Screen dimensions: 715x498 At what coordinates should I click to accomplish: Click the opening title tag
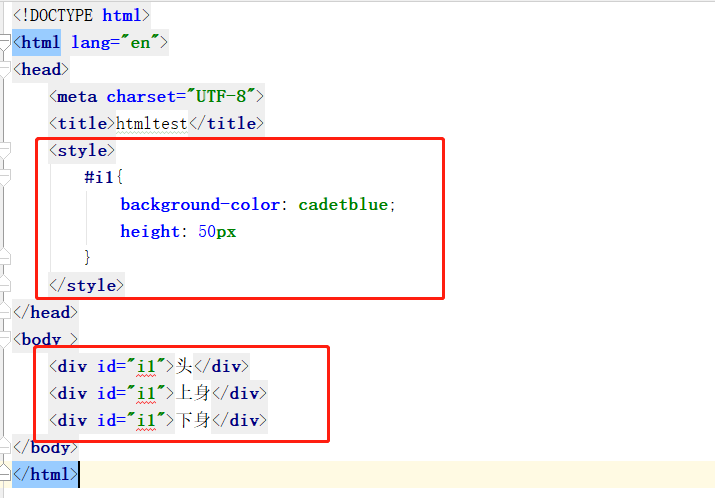tap(82, 123)
